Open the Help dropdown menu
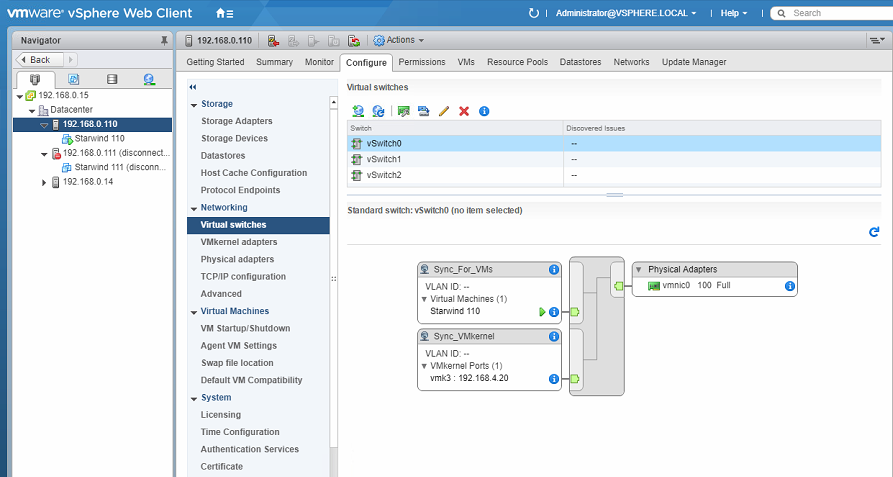Viewport: 893px width, 477px height. pyautogui.click(x=734, y=13)
